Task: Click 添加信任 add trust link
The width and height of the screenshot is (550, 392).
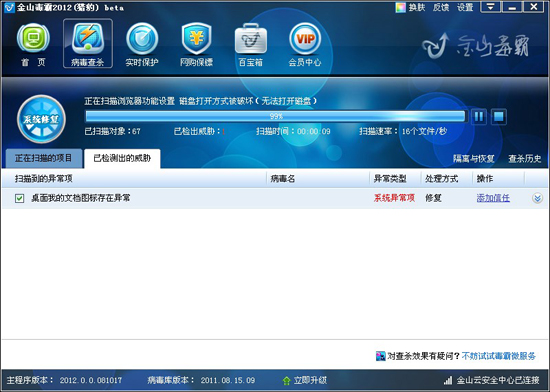Action: [493, 198]
